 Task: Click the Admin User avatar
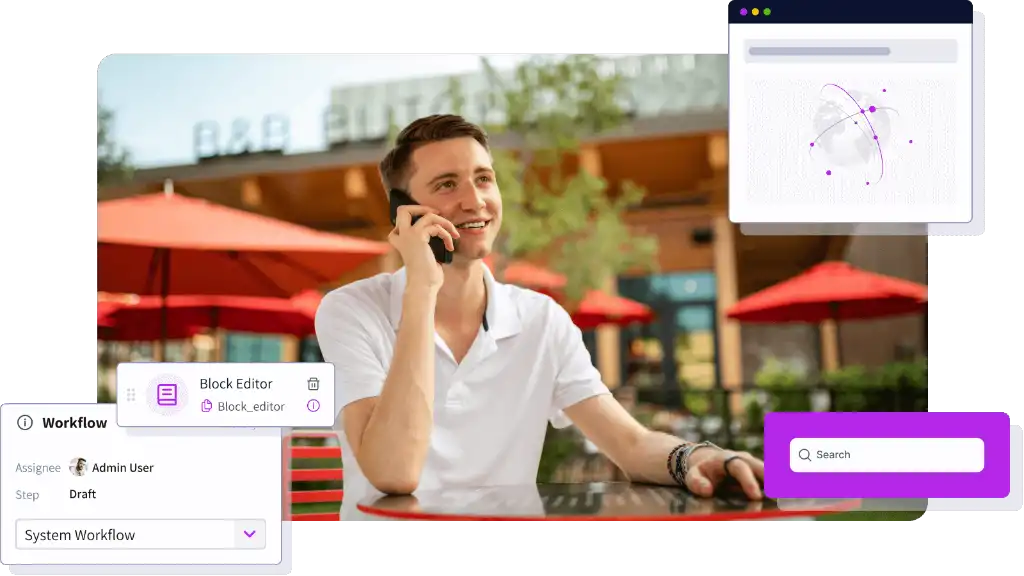click(78, 467)
